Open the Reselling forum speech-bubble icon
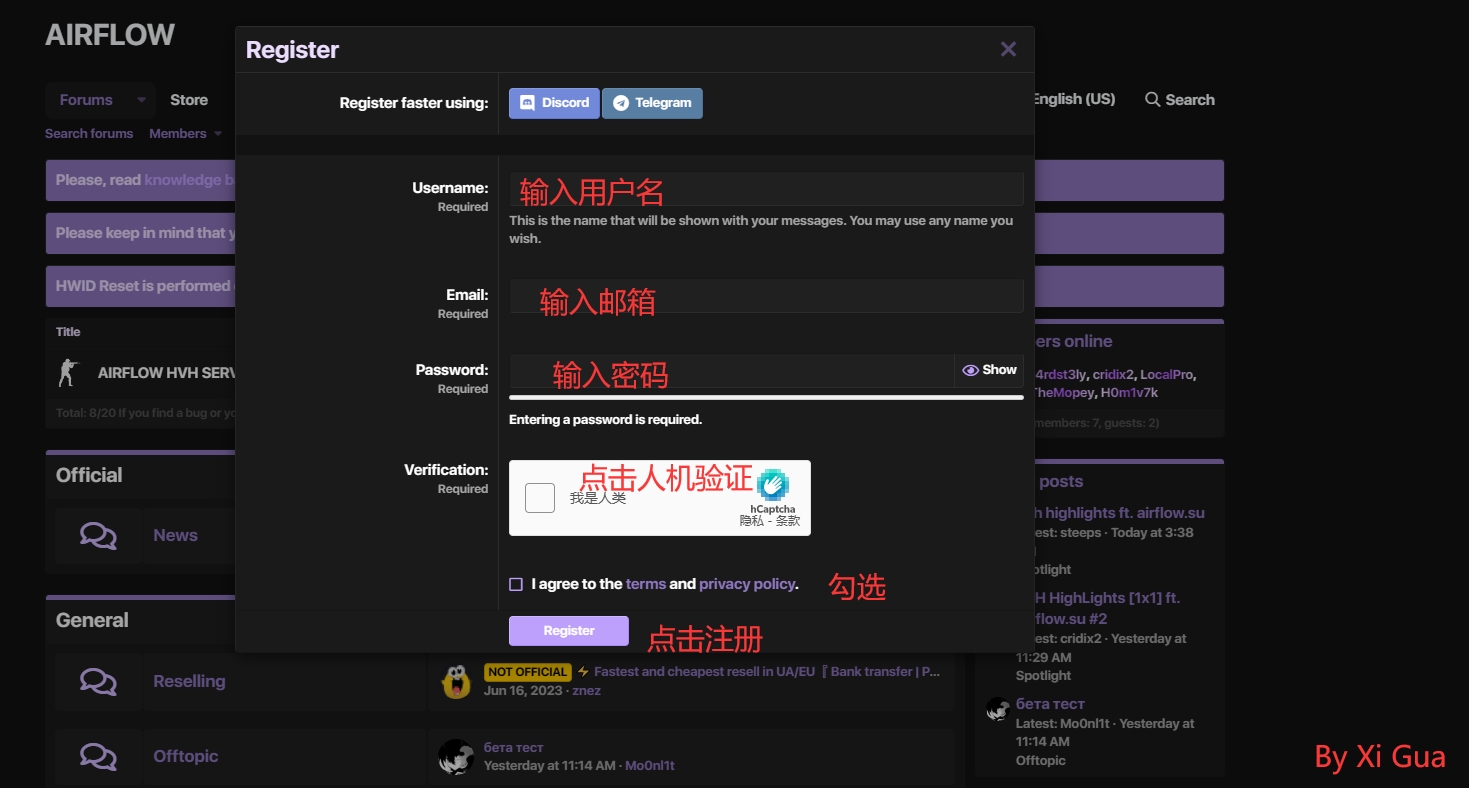 [x=98, y=681]
